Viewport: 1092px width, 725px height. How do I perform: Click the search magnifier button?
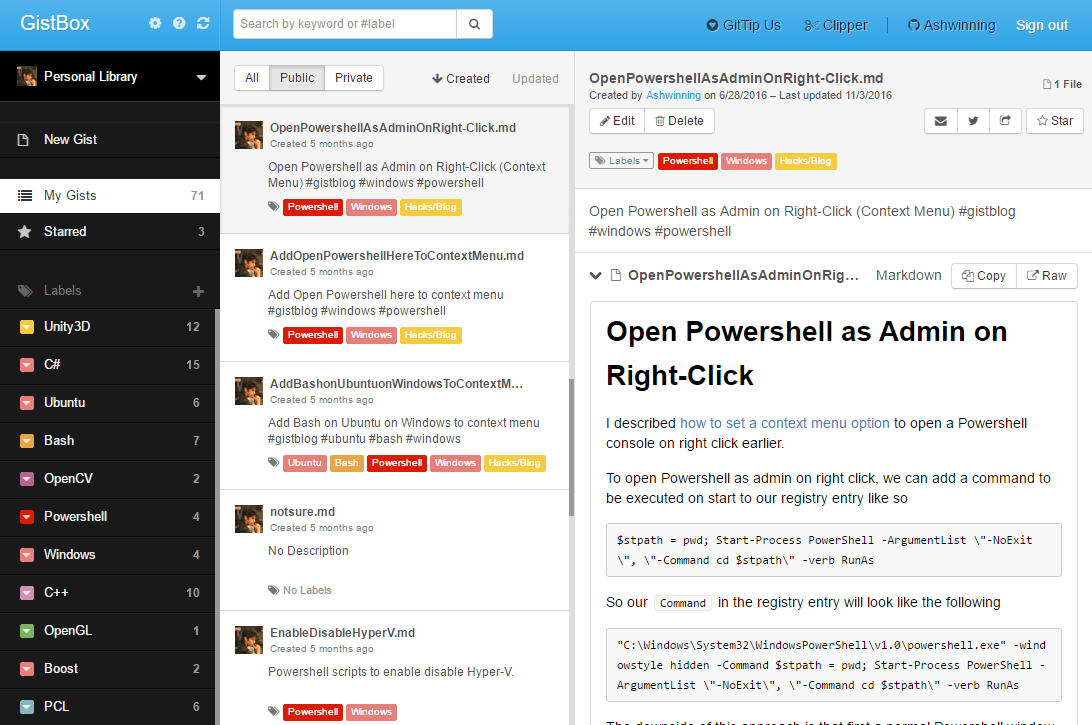474,24
